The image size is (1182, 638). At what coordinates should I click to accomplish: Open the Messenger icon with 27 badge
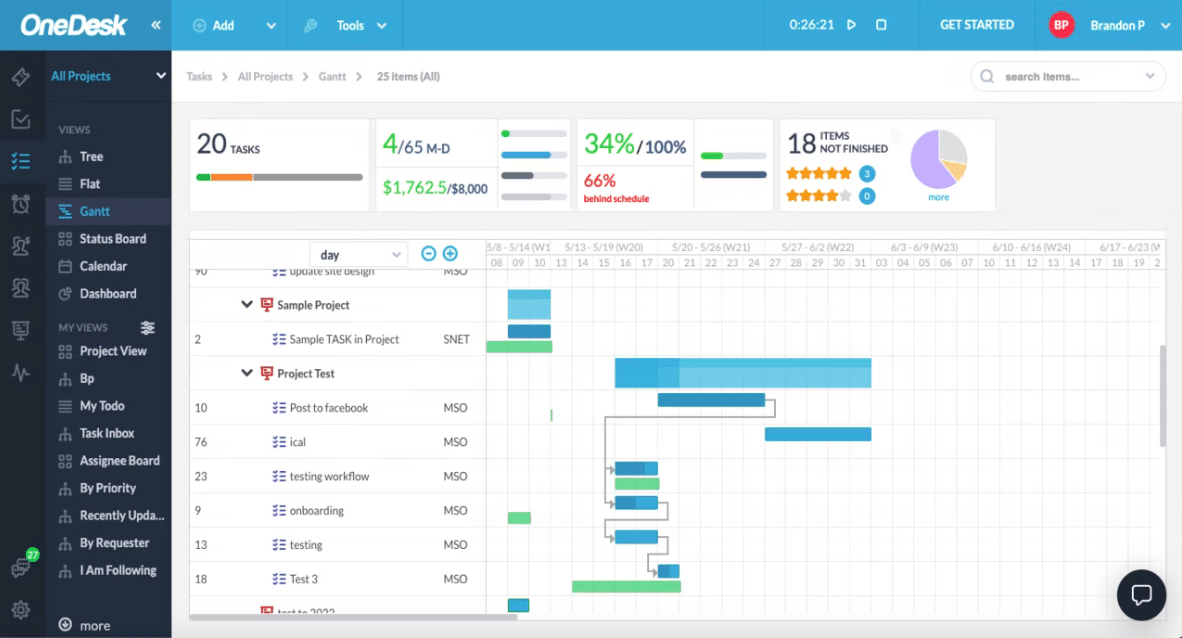click(22, 566)
